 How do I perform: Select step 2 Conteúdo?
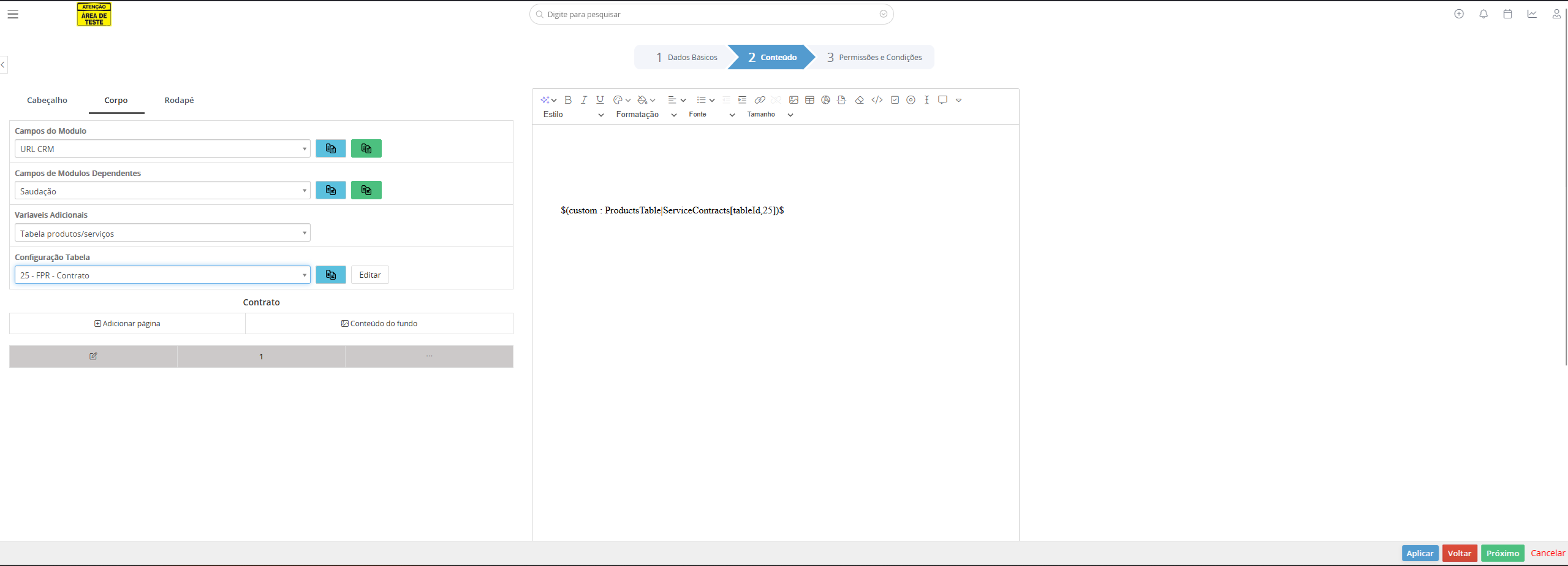(x=772, y=57)
